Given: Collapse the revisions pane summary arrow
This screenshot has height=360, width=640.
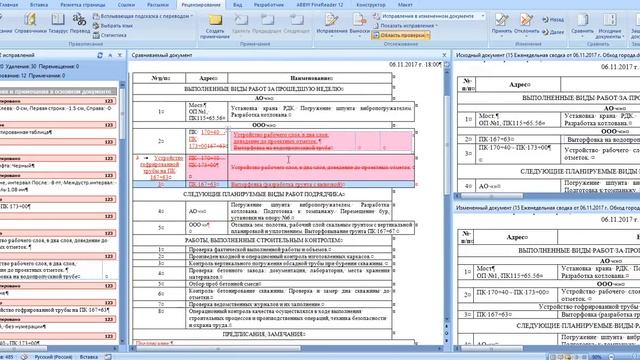Looking at the screenshot, I should coord(110,55).
